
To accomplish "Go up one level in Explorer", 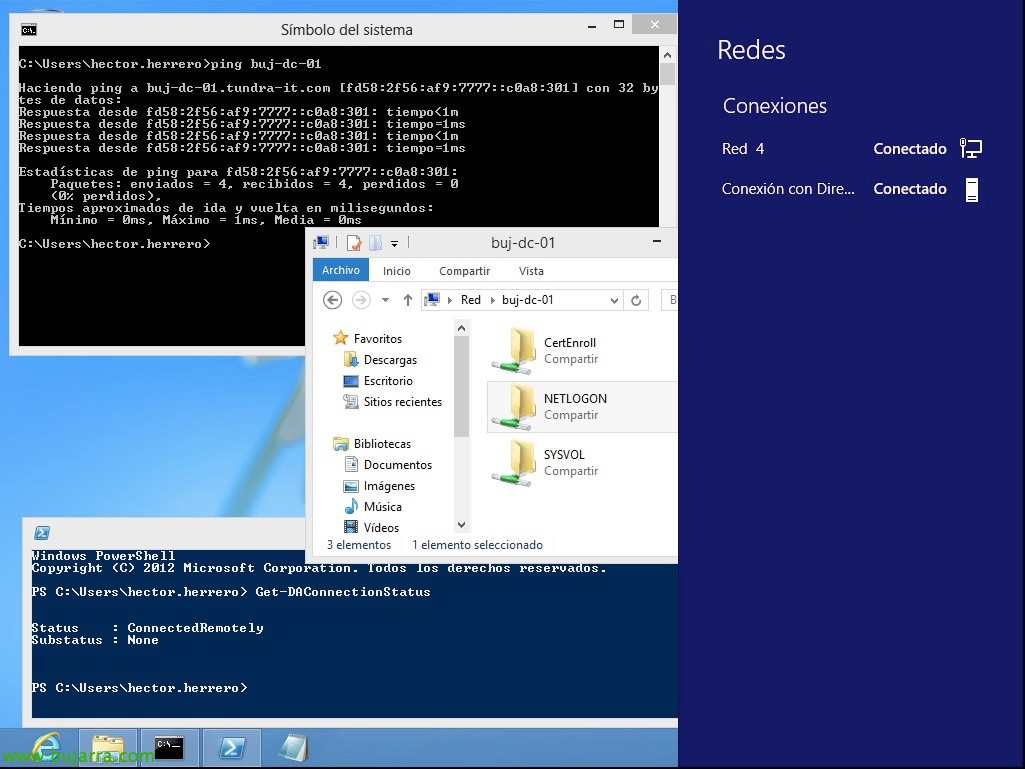I will (x=408, y=300).
